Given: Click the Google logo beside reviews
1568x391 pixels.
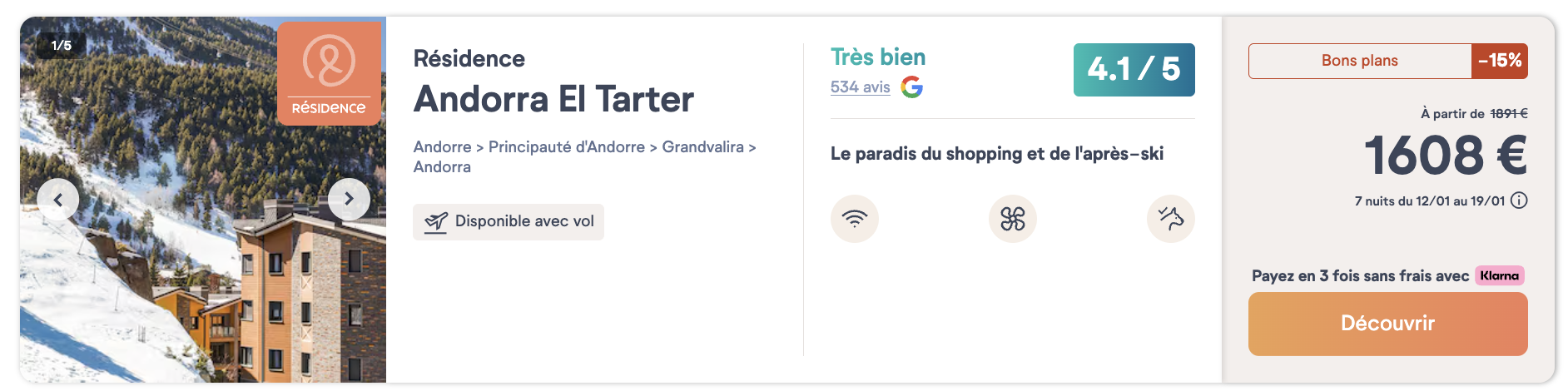Looking at the screenshot, I should 912,87.
